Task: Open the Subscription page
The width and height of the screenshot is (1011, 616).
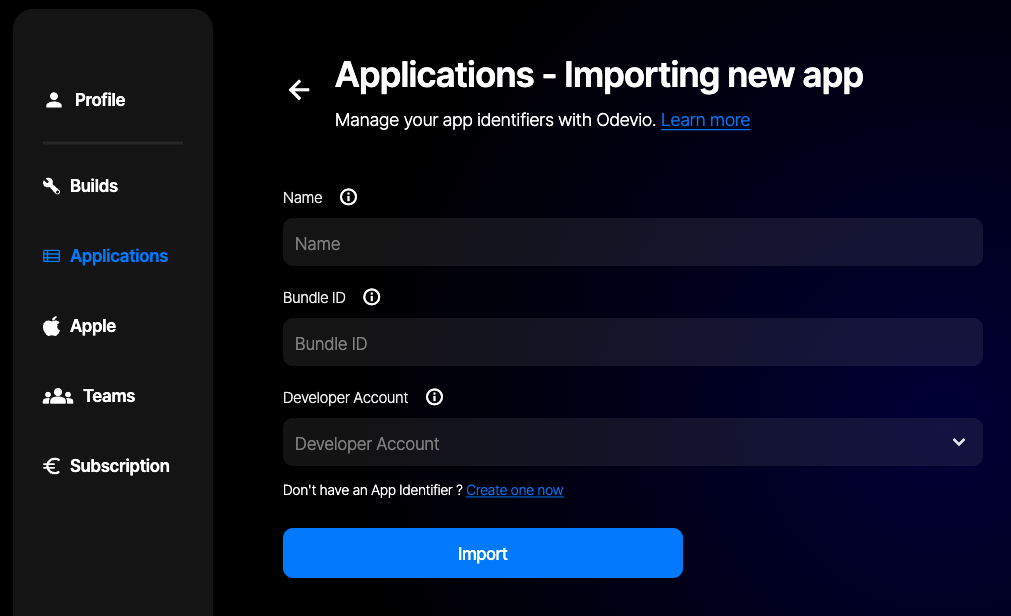Action: coord(119,466)
